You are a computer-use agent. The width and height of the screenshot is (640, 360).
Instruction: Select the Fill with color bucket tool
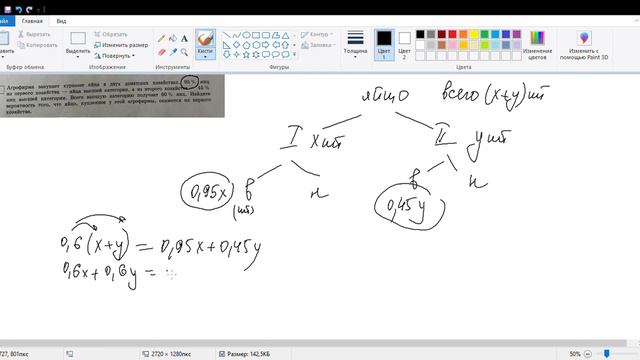point(173,39)
